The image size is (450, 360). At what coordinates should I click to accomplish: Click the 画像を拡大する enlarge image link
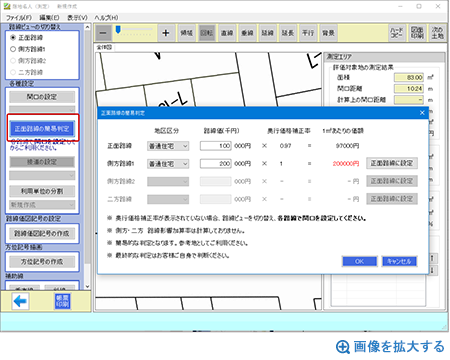coord(390,347)
